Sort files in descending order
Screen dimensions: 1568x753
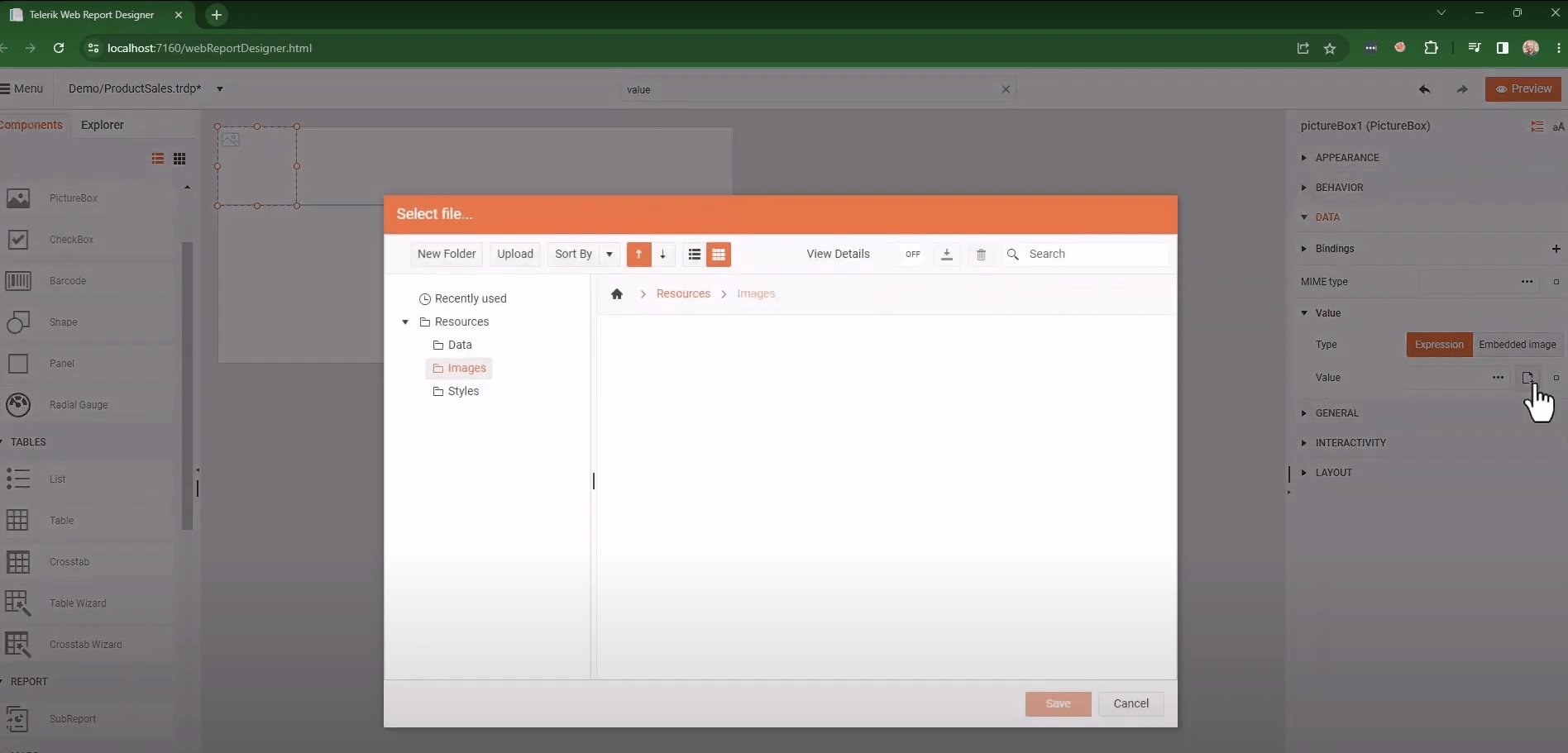663,254
